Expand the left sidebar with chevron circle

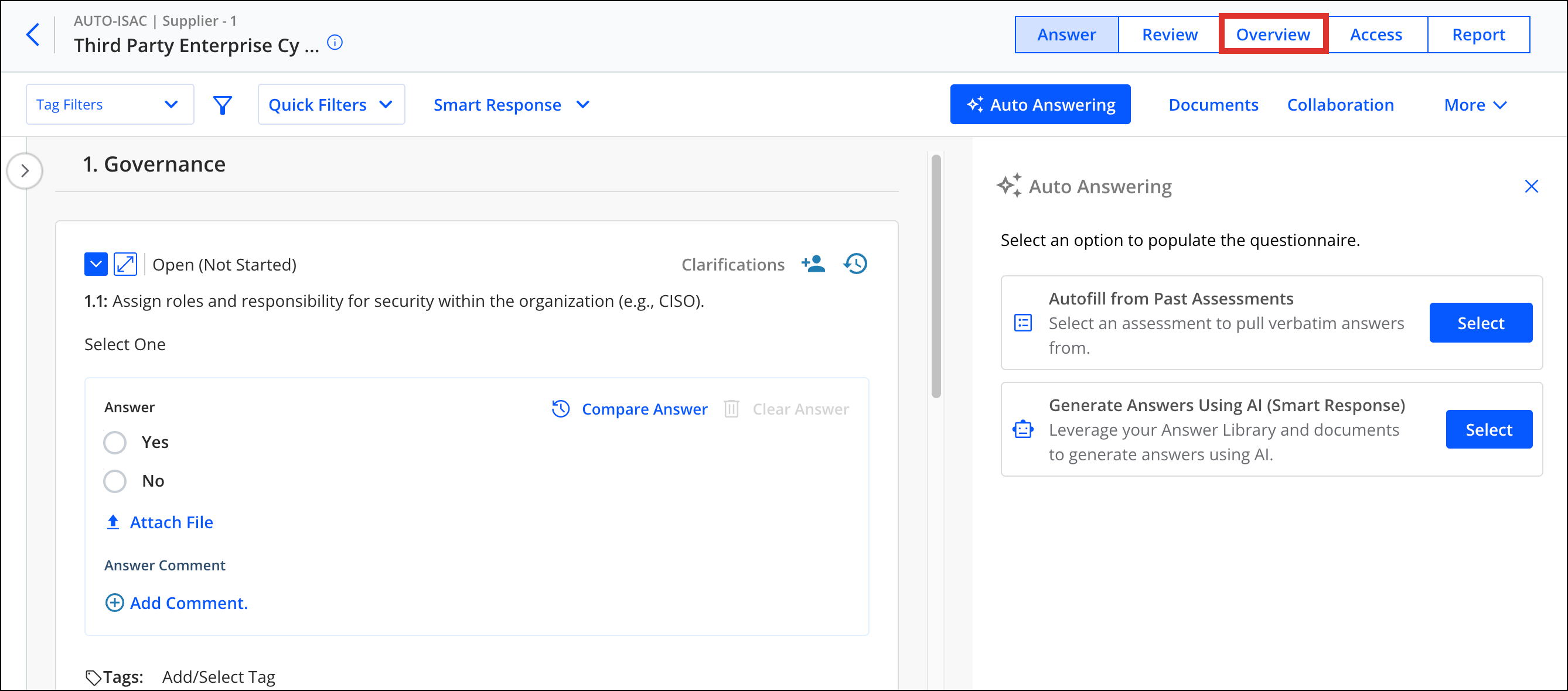[25, 170]
